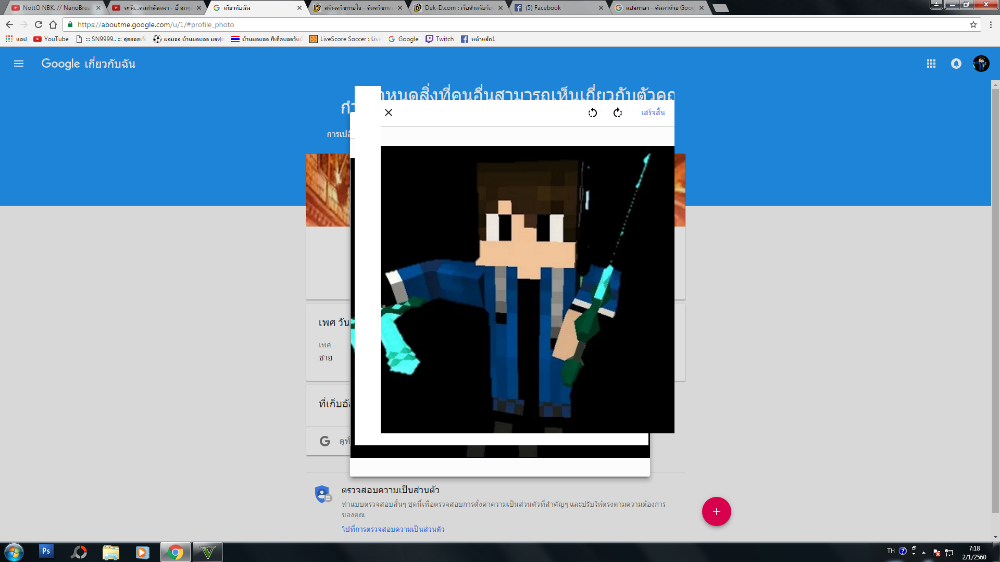This screenshot has height=562, width=1000.
Task: Switch to the last Google search tab
Action: pos(659,8)
